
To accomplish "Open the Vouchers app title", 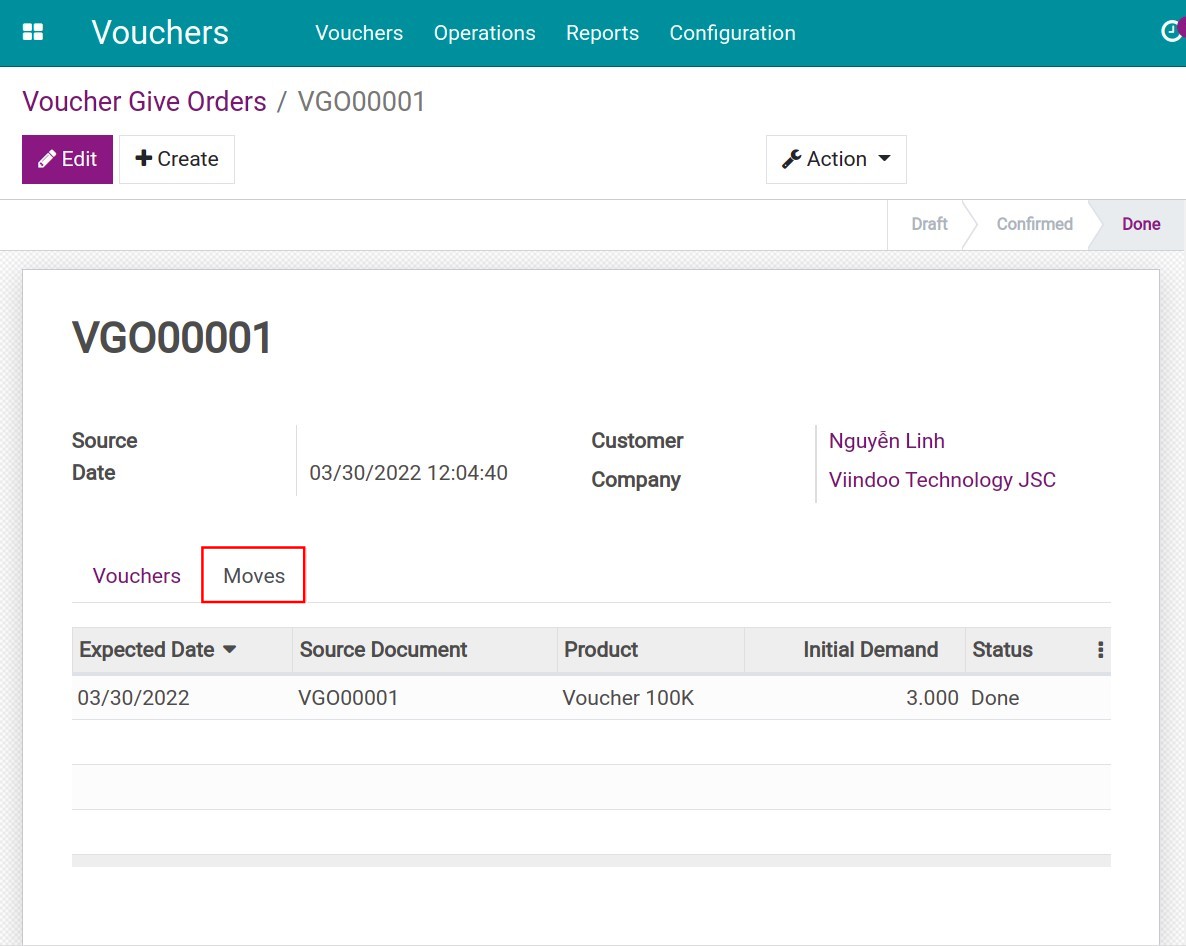I will tap(160, 33).
